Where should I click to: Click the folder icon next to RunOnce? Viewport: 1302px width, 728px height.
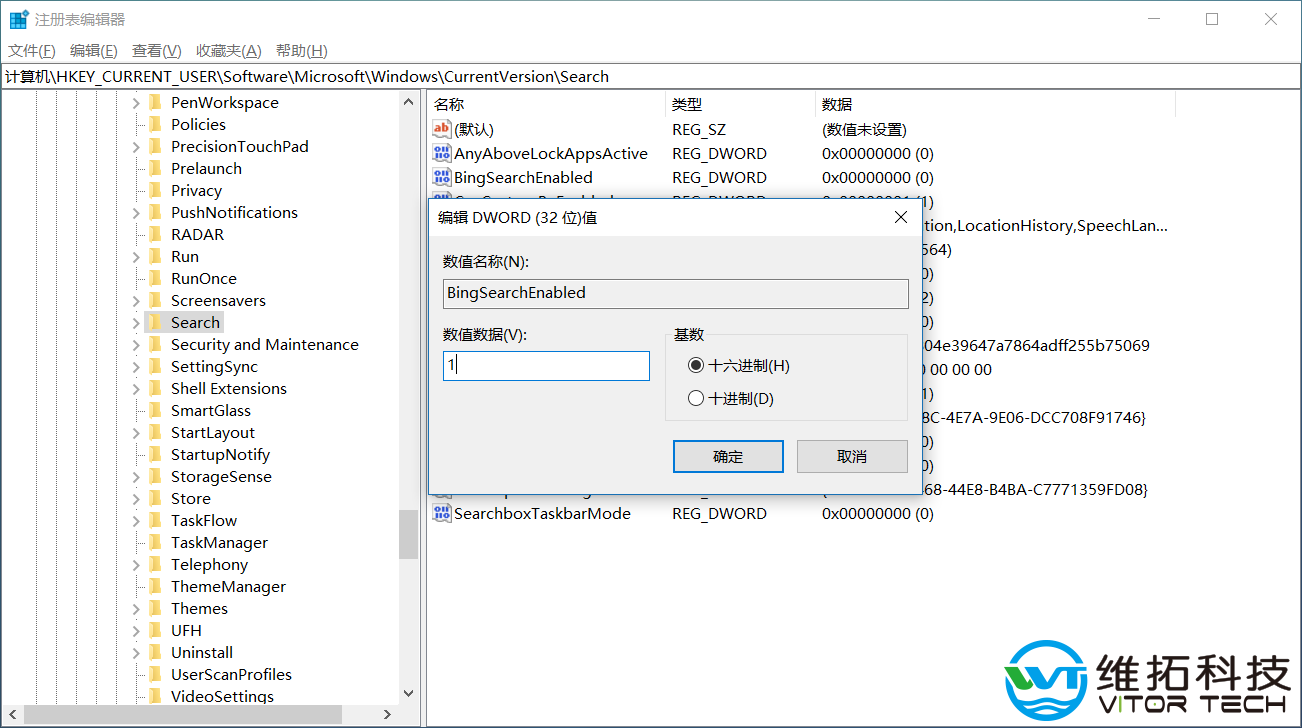[155, 278]
